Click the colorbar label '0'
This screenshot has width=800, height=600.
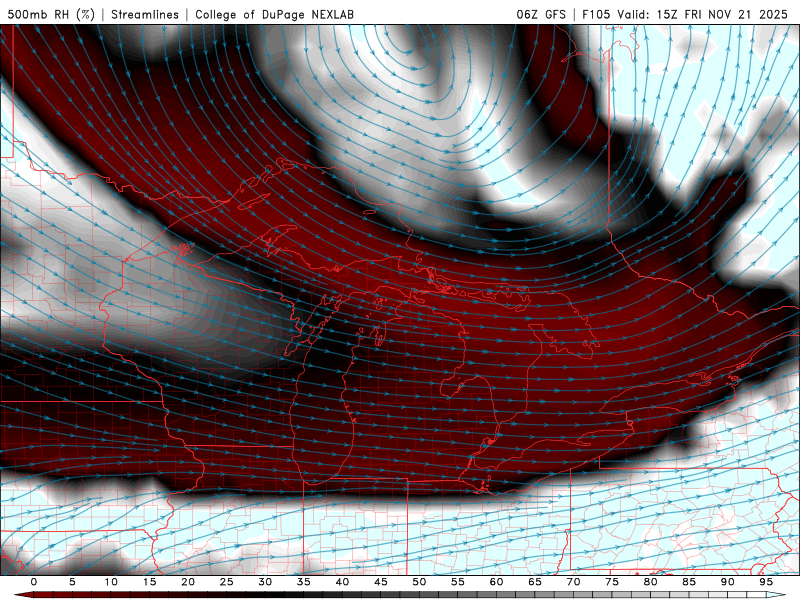[x=34, y=582]
